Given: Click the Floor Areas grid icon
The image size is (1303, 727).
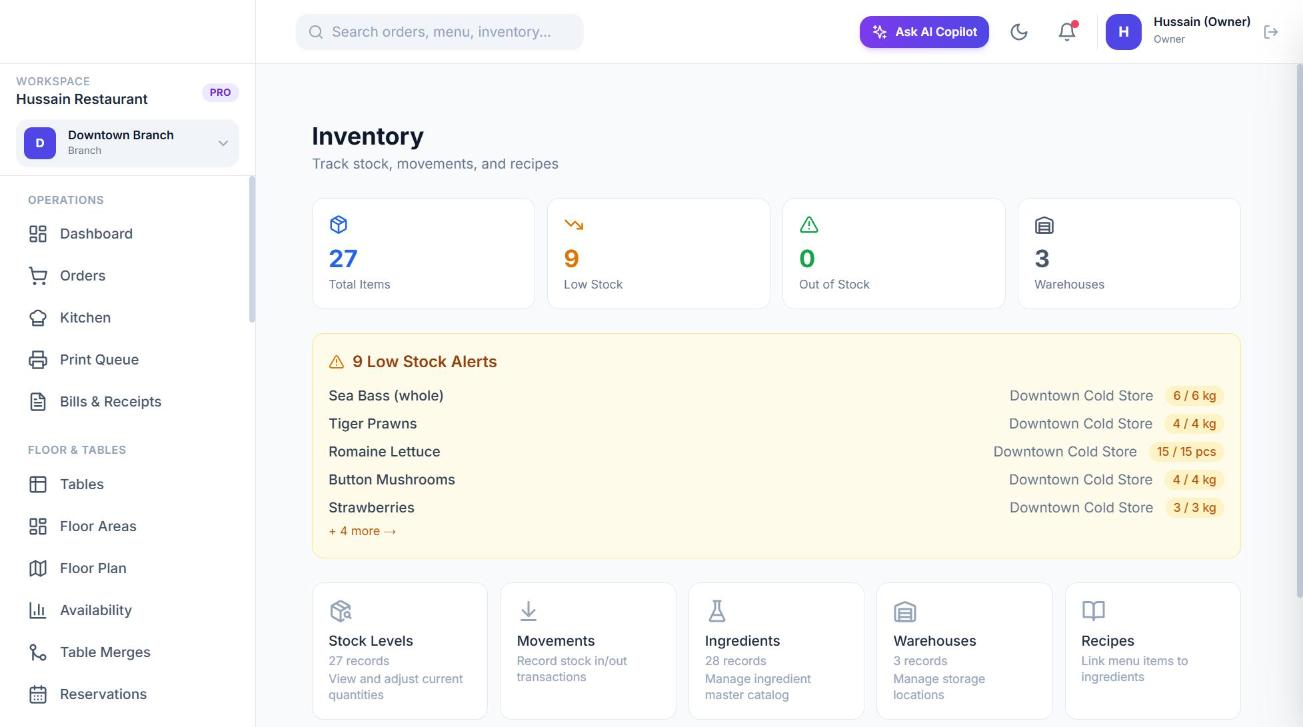Looking at the screenshot, I should 38,526.
